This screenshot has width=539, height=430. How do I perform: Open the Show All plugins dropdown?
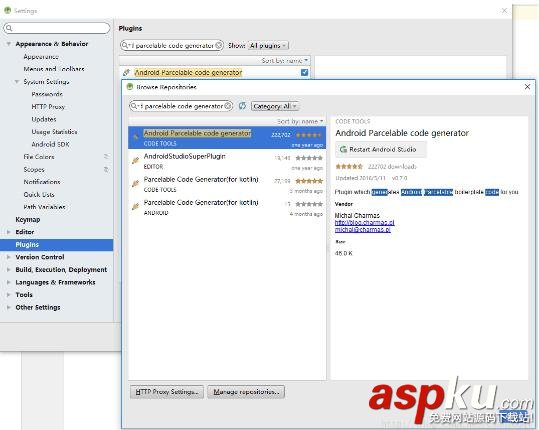tap(268, 45)
